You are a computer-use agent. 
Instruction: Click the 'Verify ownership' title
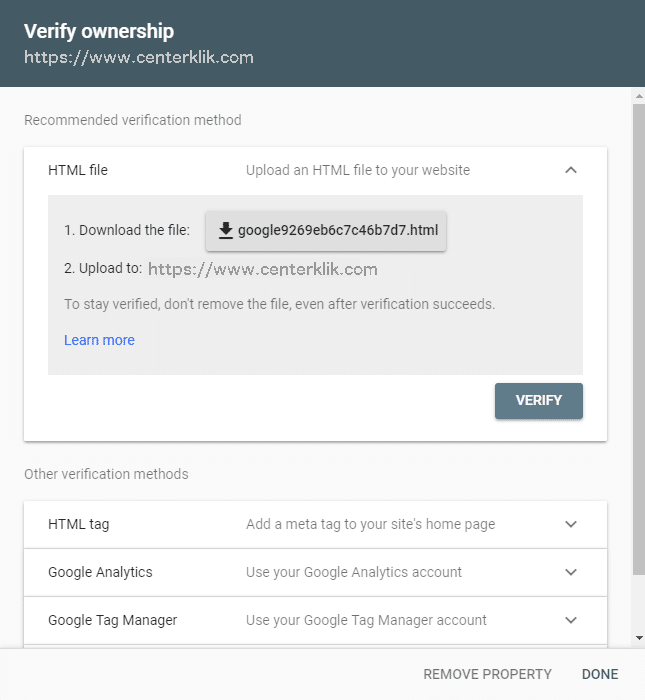pyautogui.click(x=99, y=31)
